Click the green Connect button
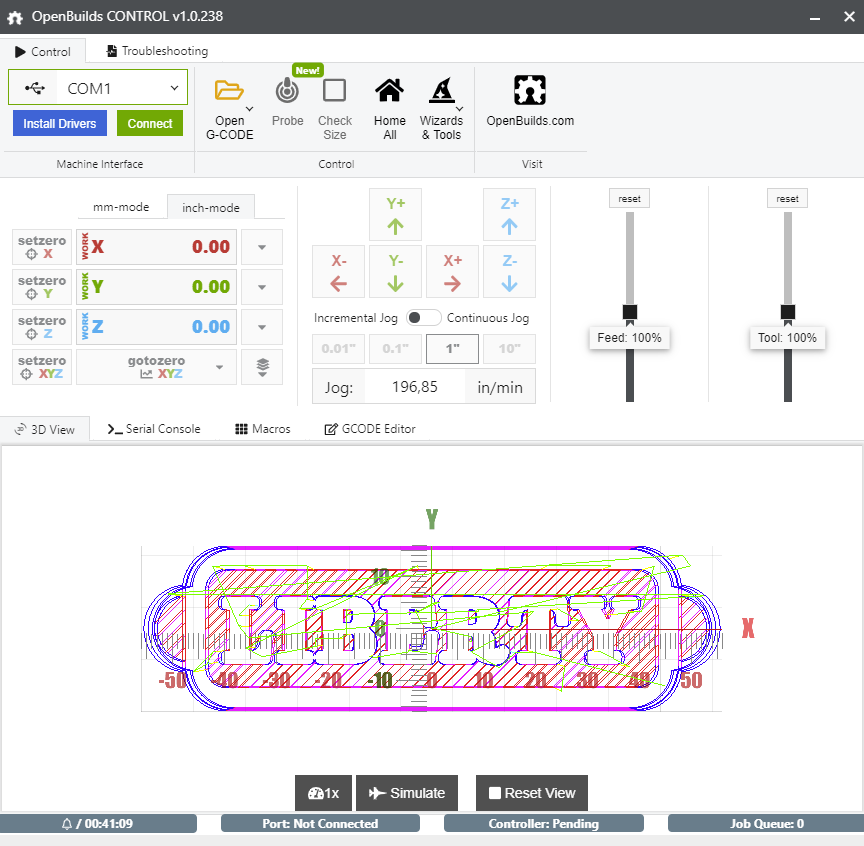The image size is (864, 846). 150,123
